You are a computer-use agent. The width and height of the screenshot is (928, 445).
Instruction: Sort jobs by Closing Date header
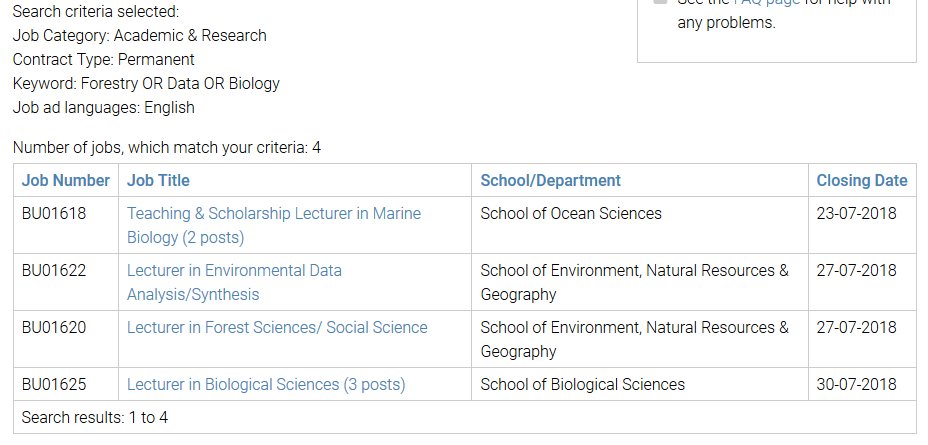coord(861,181)
